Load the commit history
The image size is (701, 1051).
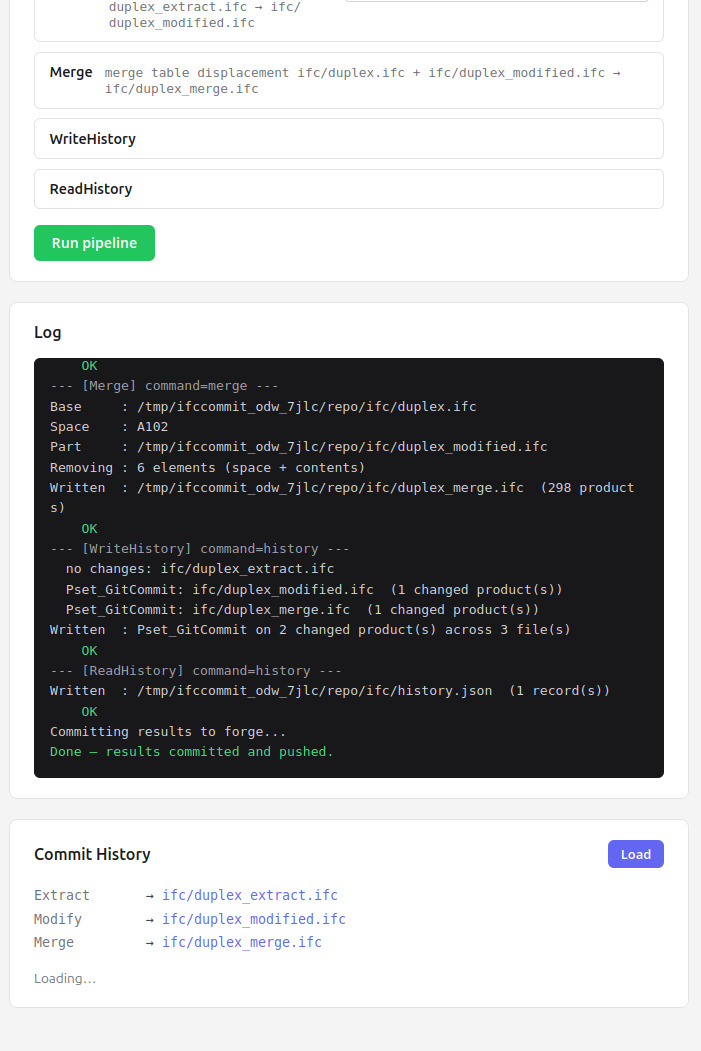pyautogui.click(x=635, y=854)
